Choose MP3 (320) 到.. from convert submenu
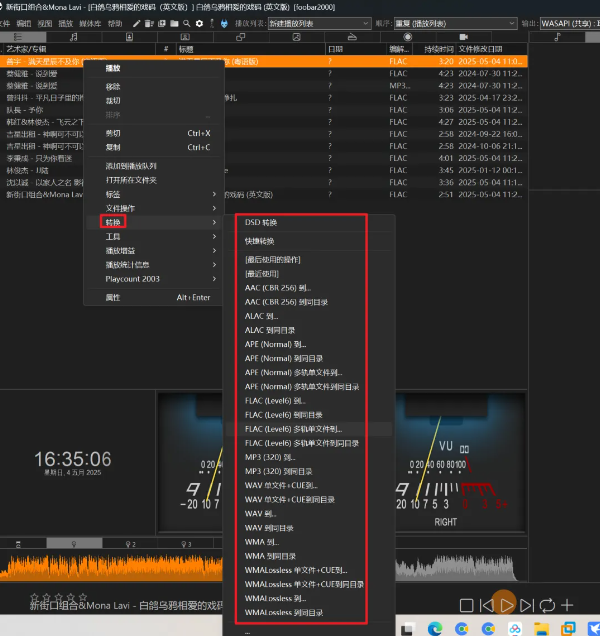This screenshot has width=600, height=636. point(270,457)
